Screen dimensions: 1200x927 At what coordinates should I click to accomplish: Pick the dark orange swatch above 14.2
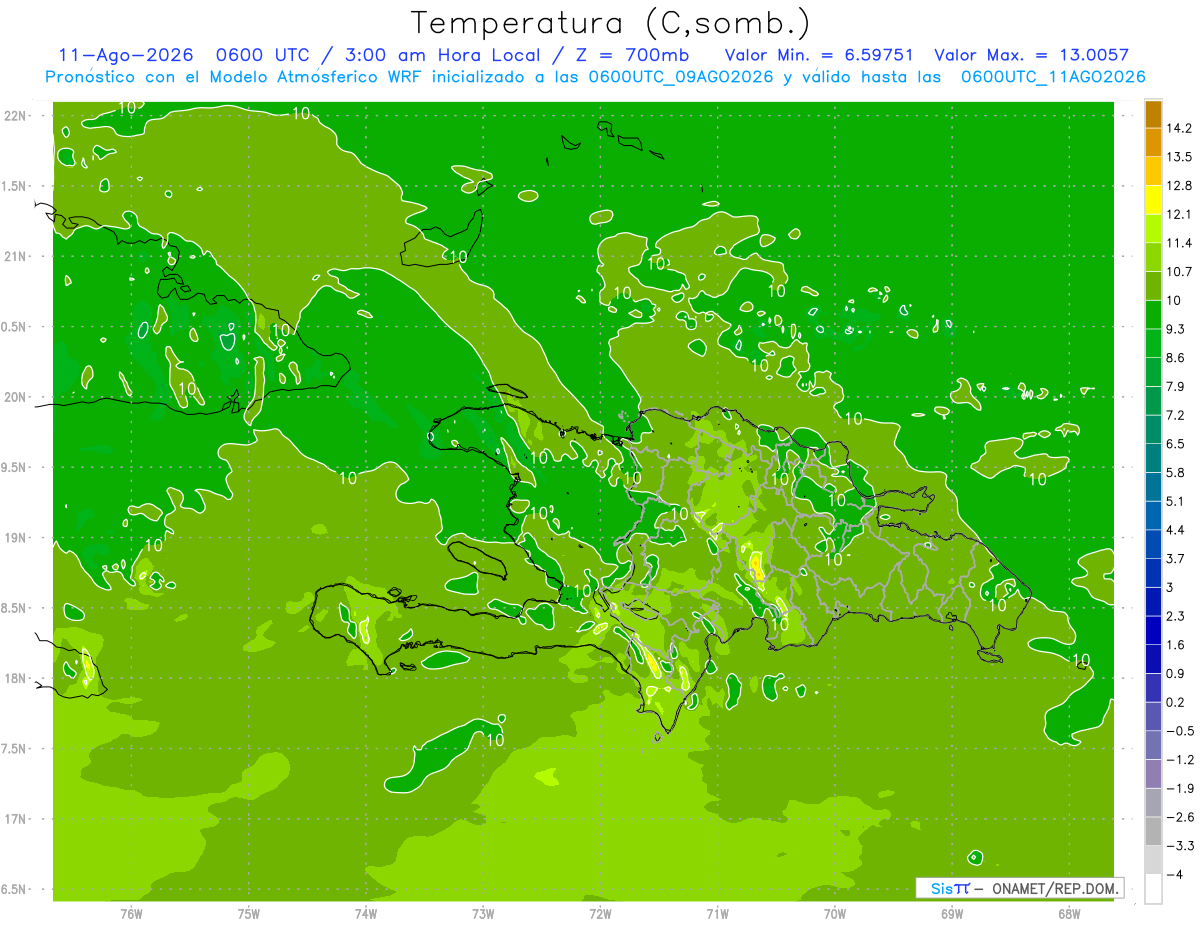coord(1153,114)
